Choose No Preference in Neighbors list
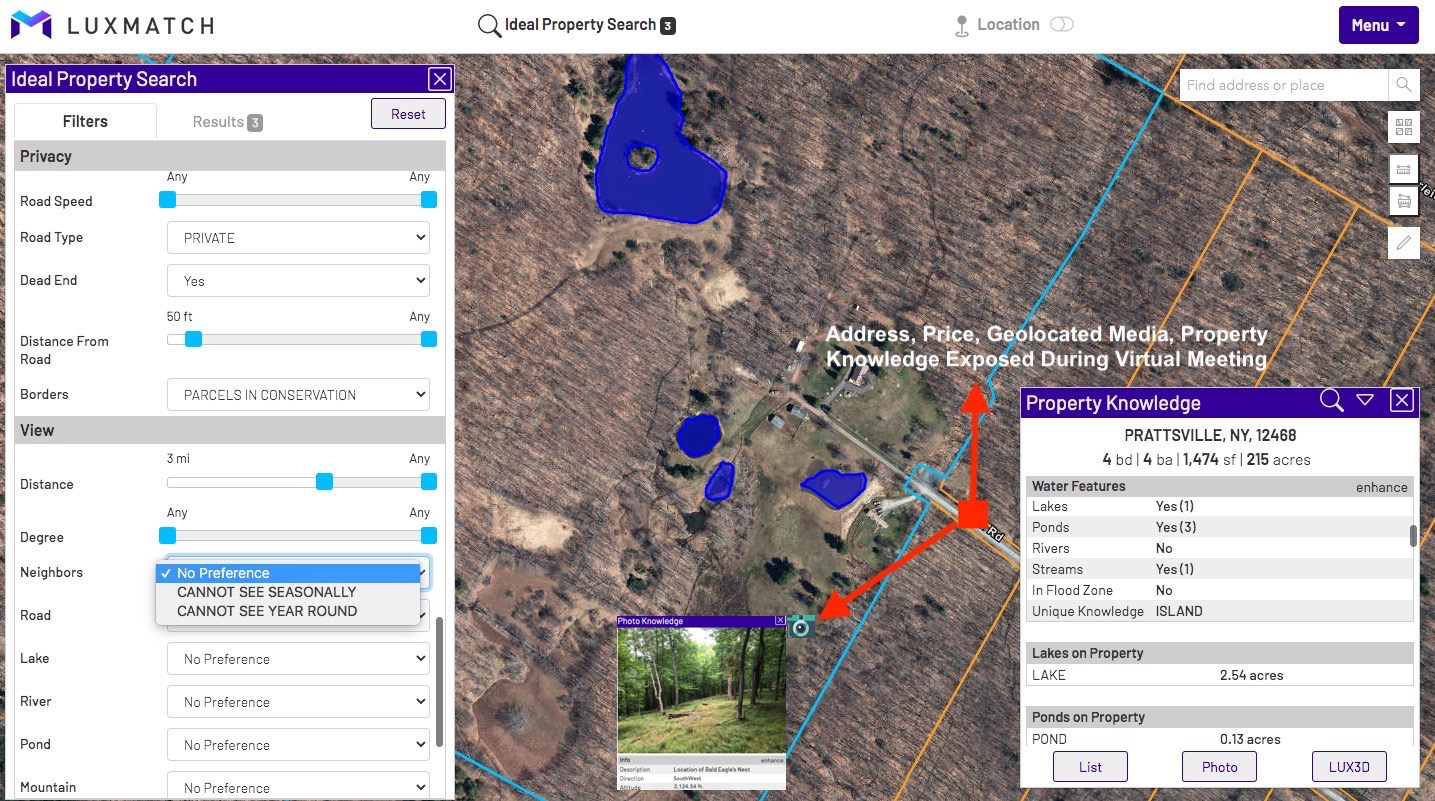Viewport: 1435px width, 801px height. (288, 573)
